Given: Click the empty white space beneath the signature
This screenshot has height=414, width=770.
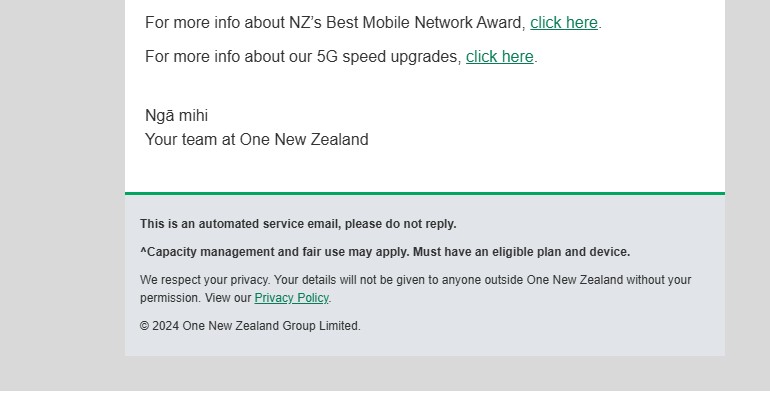Looking at the screenshot, I should pos(425,170).
